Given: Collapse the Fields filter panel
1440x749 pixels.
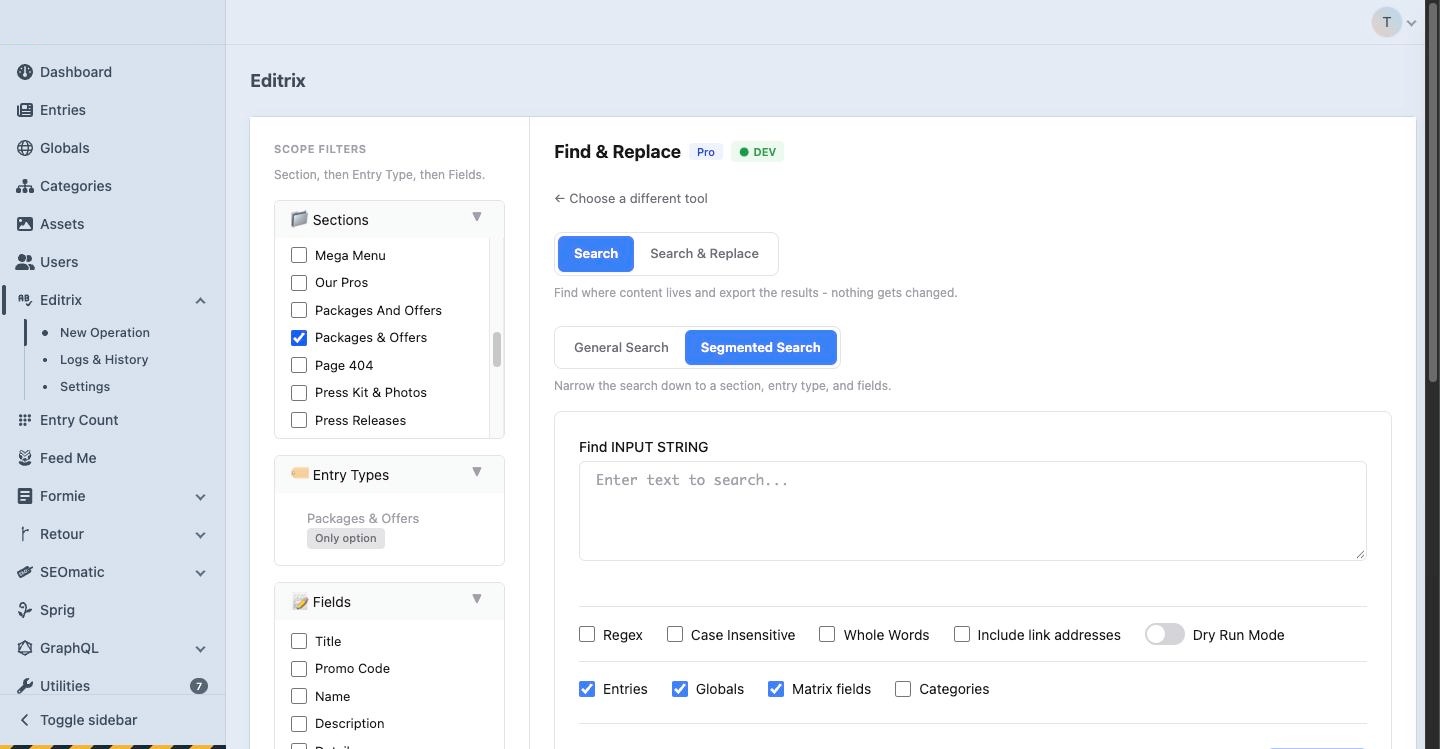Looking at the screenshot, I should tap(477, 599).
